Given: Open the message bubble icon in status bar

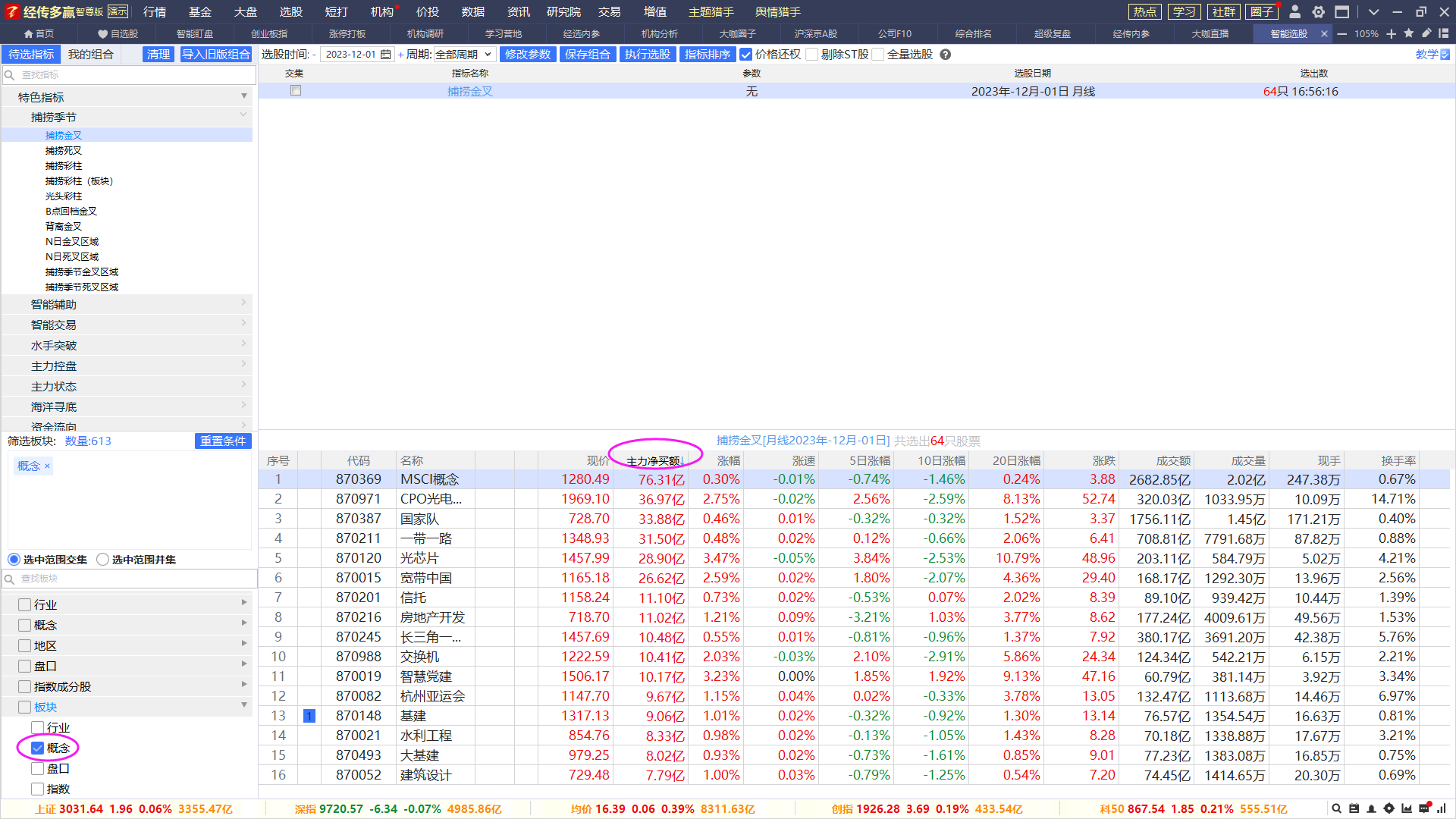Looking at the screenshot, I should coord(1424,808).
